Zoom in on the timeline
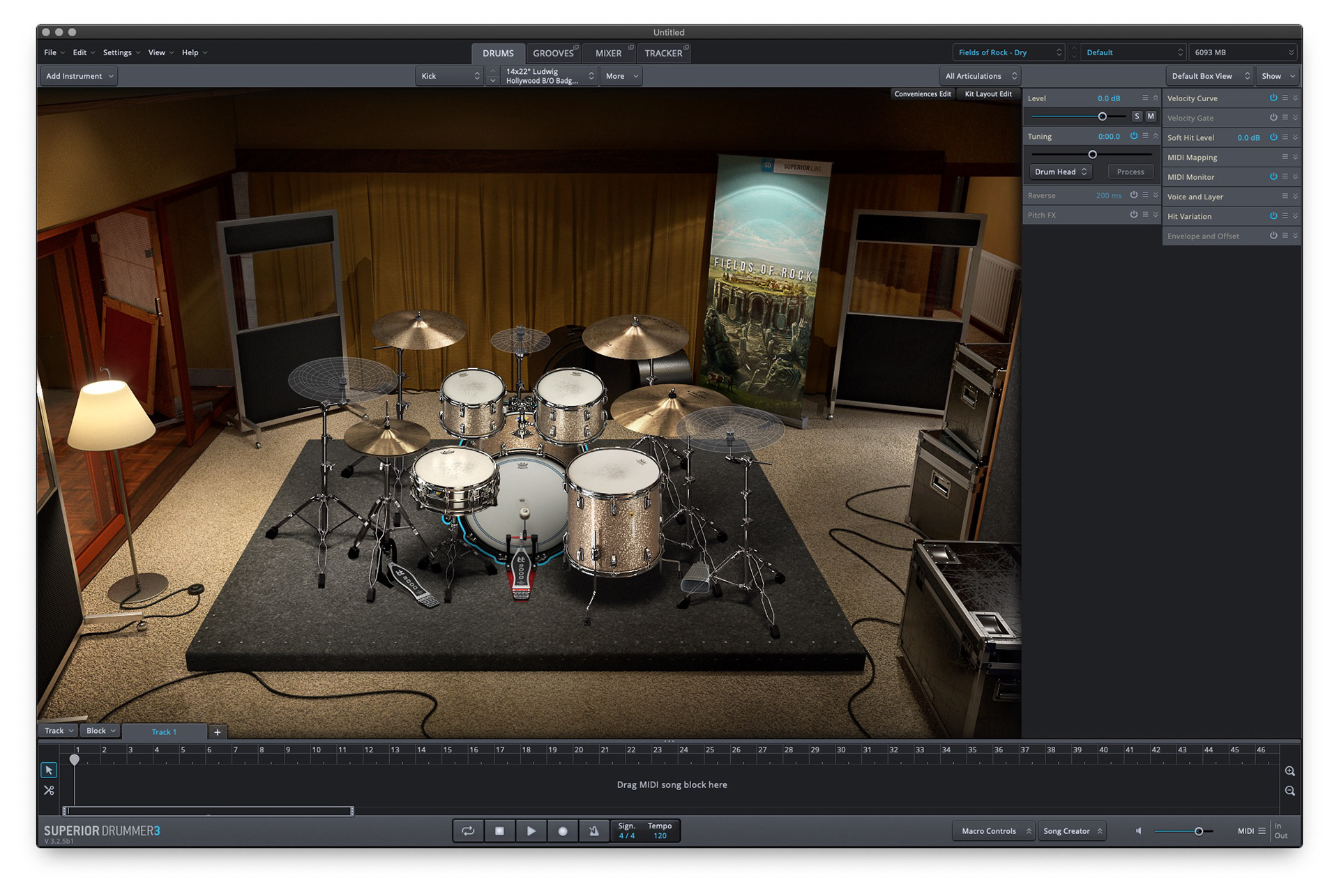The height and width of the screenshot is (896, 1339). (1289, 771)
